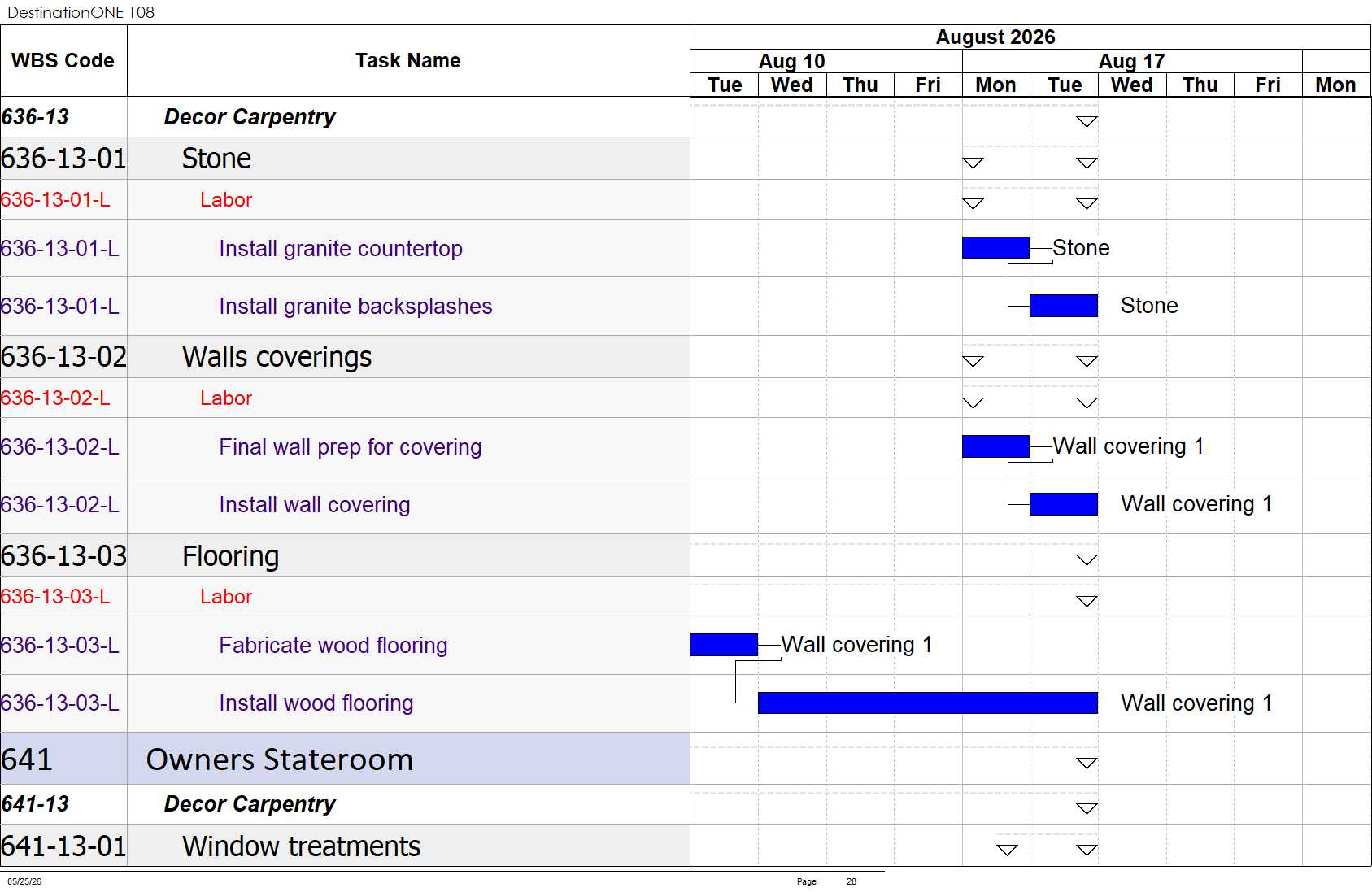Click the Stone label beside the backsplashes bar
Image resolution: width=1372 pixels, height=892 pixels.
tap(1149, 306)
